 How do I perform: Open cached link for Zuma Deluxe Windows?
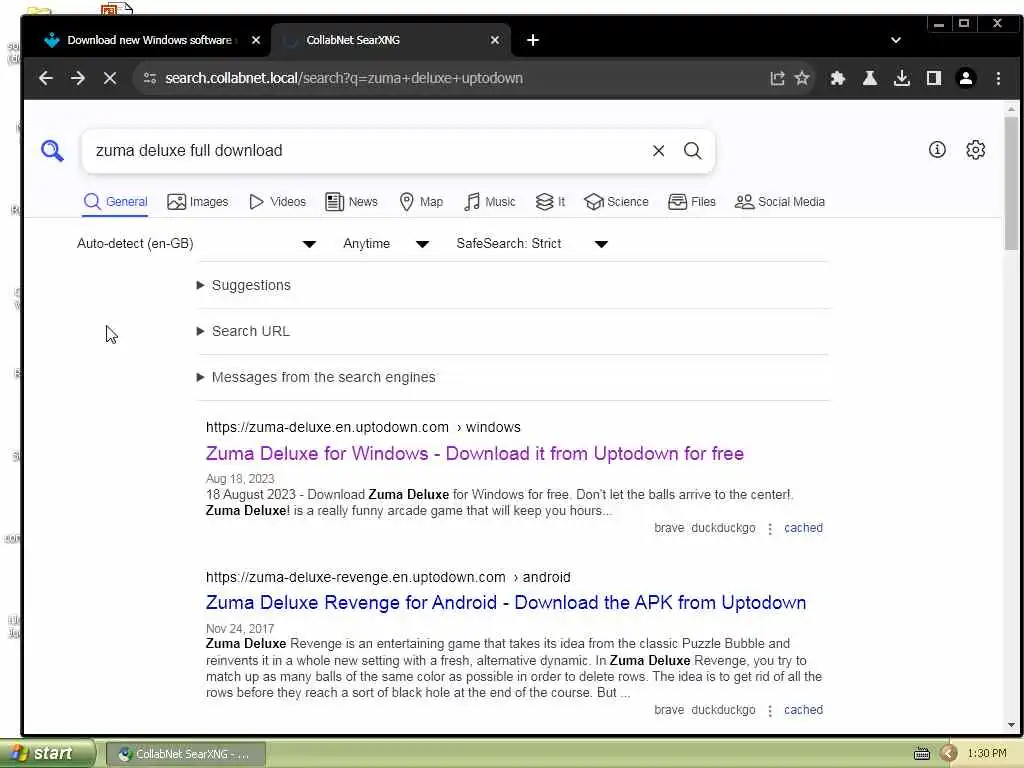[803, 528]
